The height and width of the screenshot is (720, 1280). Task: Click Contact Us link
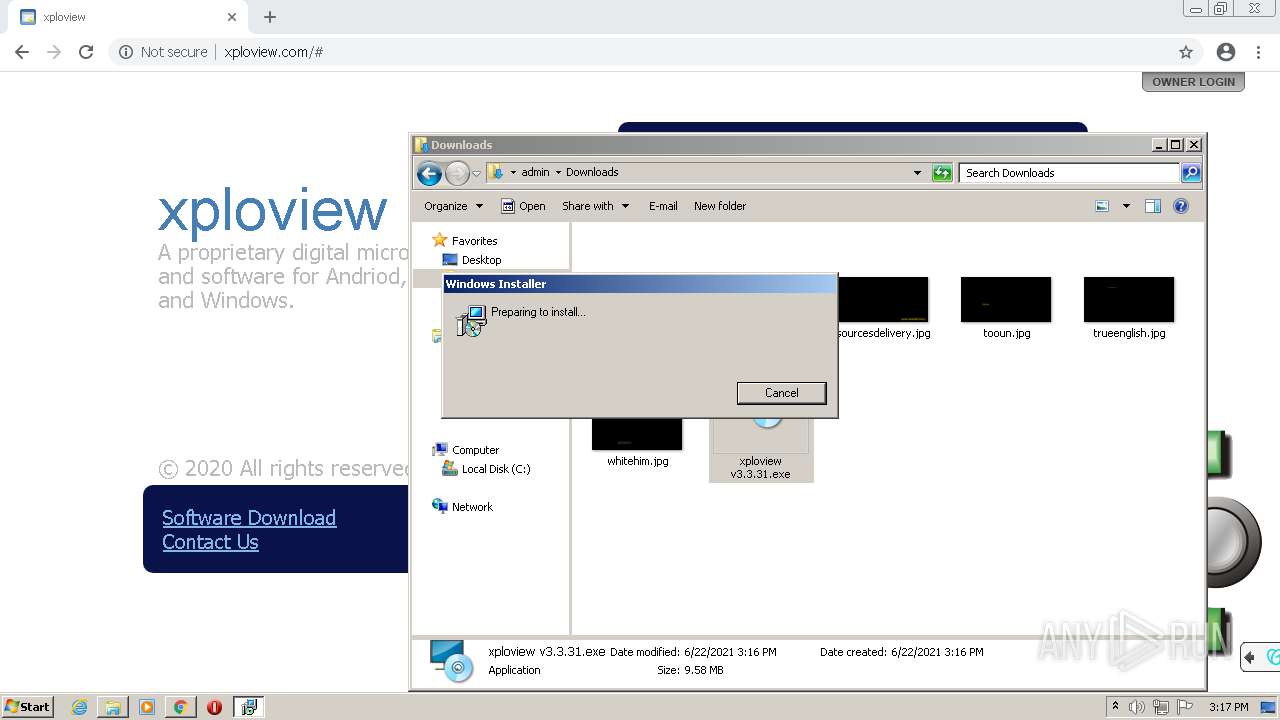click(x=210, y=542)
